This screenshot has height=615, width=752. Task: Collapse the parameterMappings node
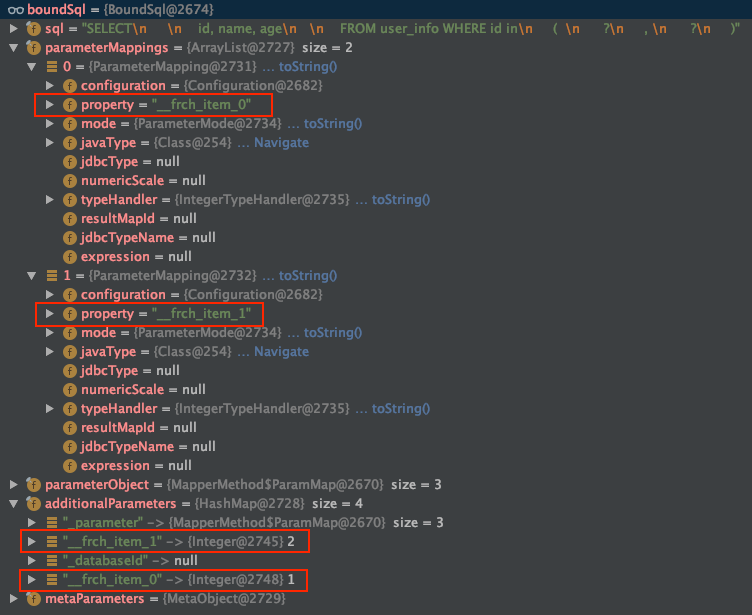pyautogui.click(x=13, y=47)
